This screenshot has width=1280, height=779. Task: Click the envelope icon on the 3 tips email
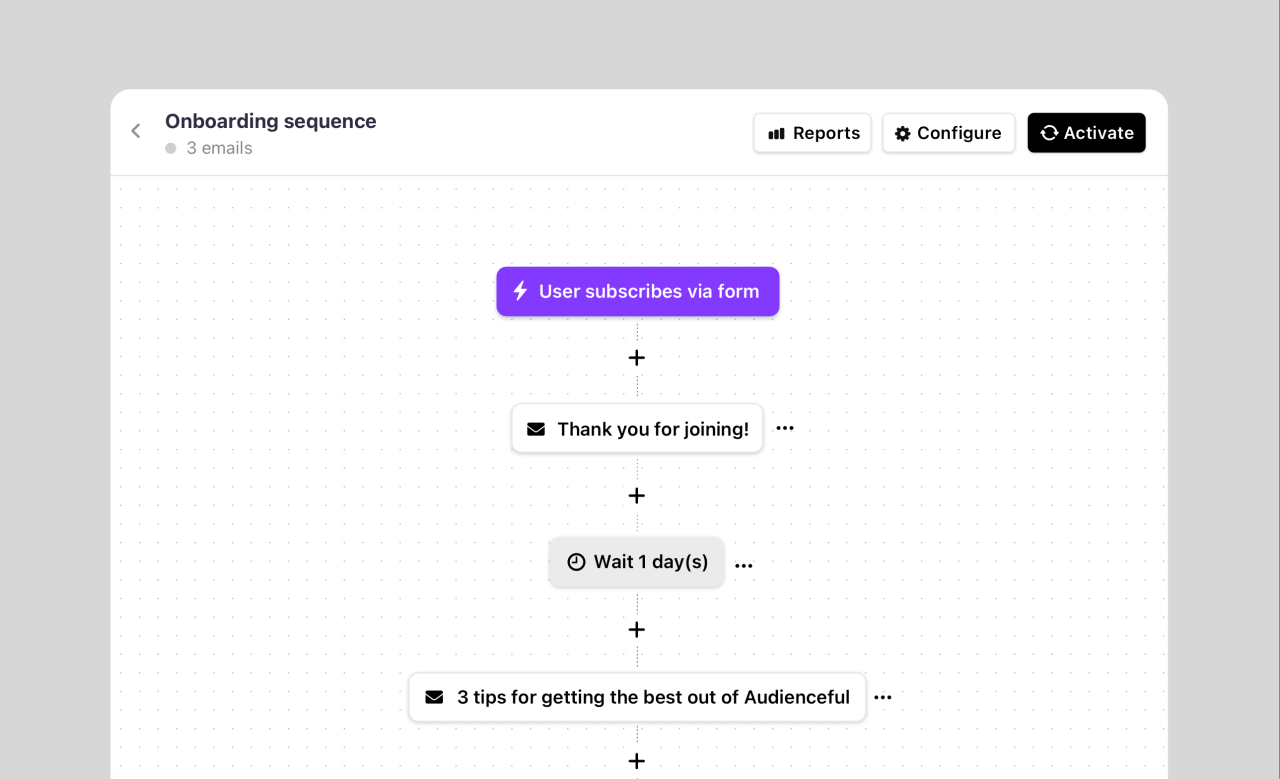(x=434, y=697)
